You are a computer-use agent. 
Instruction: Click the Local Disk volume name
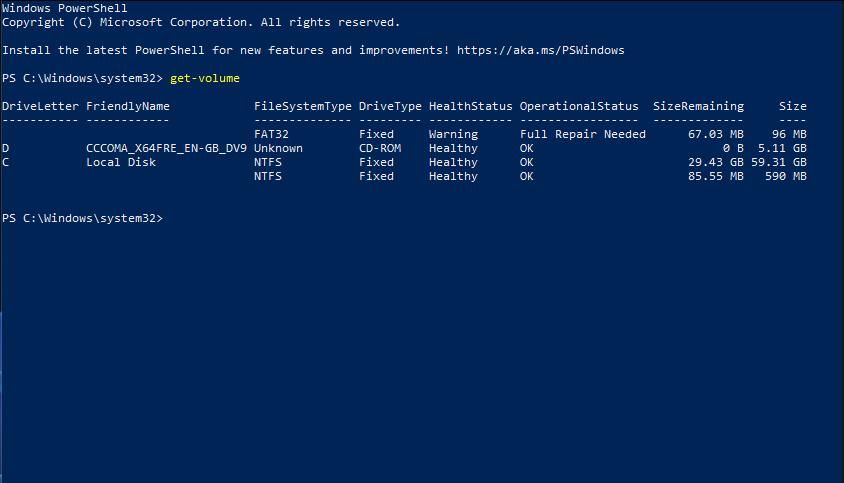tap(121, 162)
